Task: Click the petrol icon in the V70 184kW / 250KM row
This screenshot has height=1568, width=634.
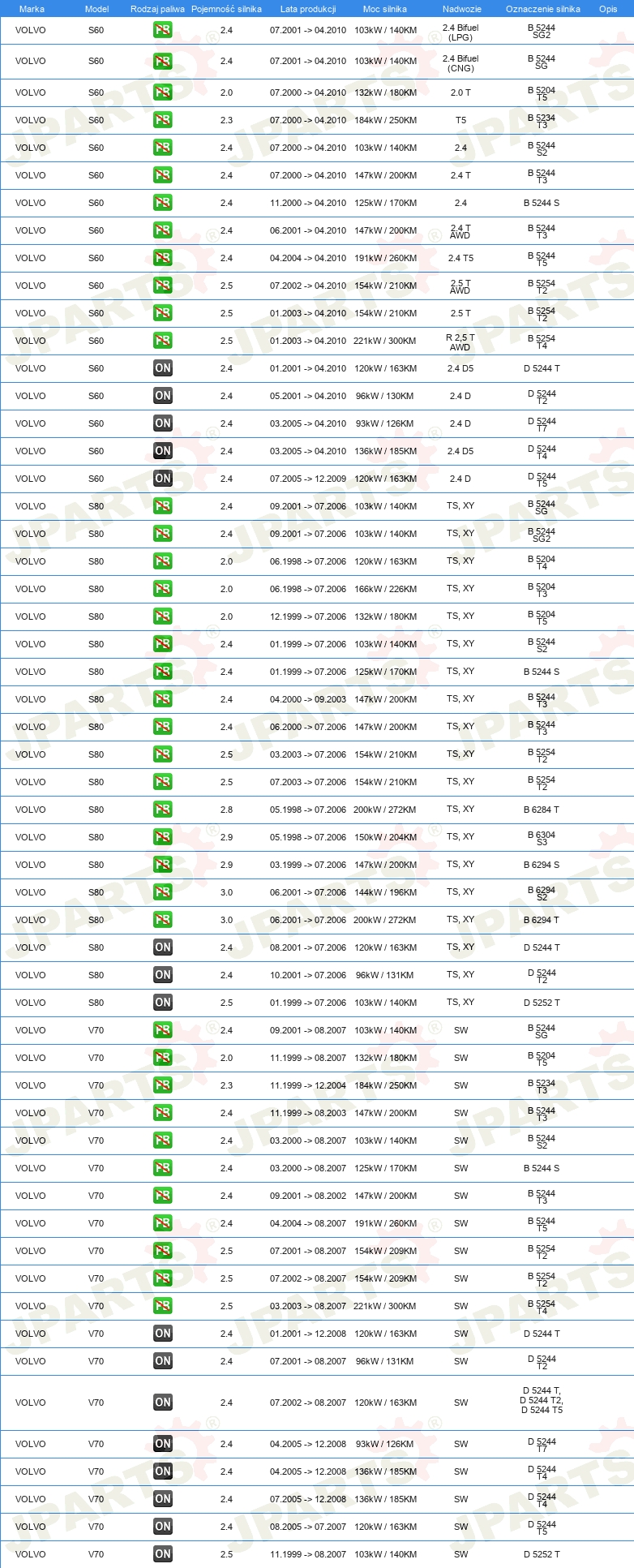Action: pyautogui.click(x=163, y=1085)
